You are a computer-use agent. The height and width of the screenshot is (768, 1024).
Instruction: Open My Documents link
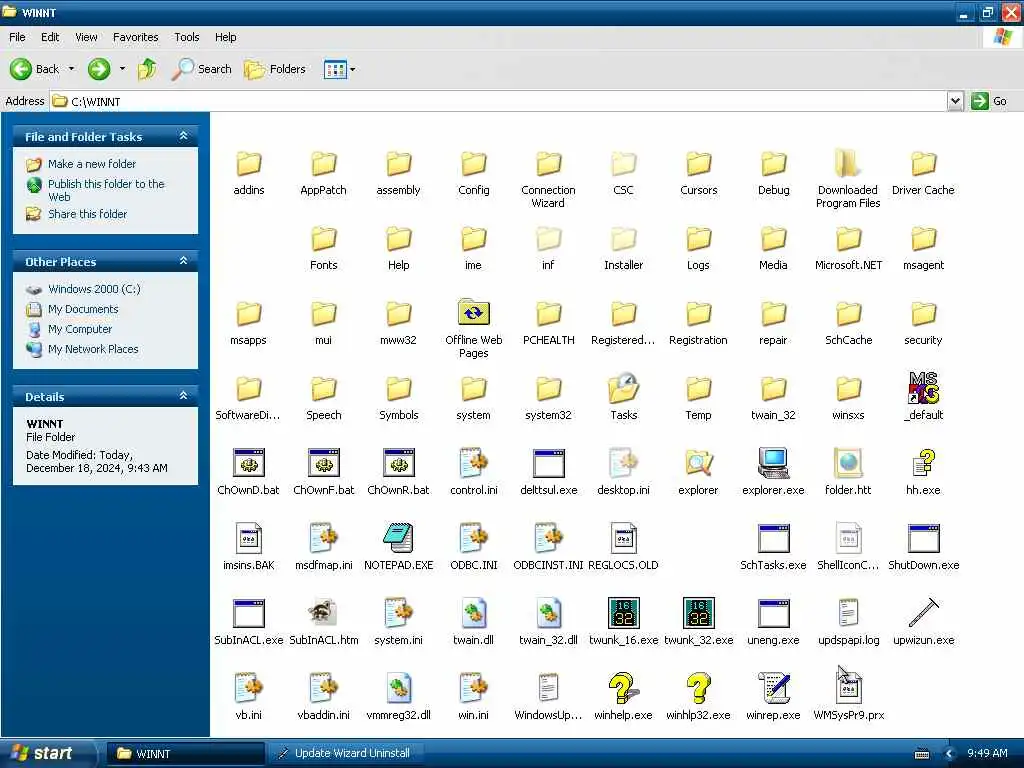83,309
